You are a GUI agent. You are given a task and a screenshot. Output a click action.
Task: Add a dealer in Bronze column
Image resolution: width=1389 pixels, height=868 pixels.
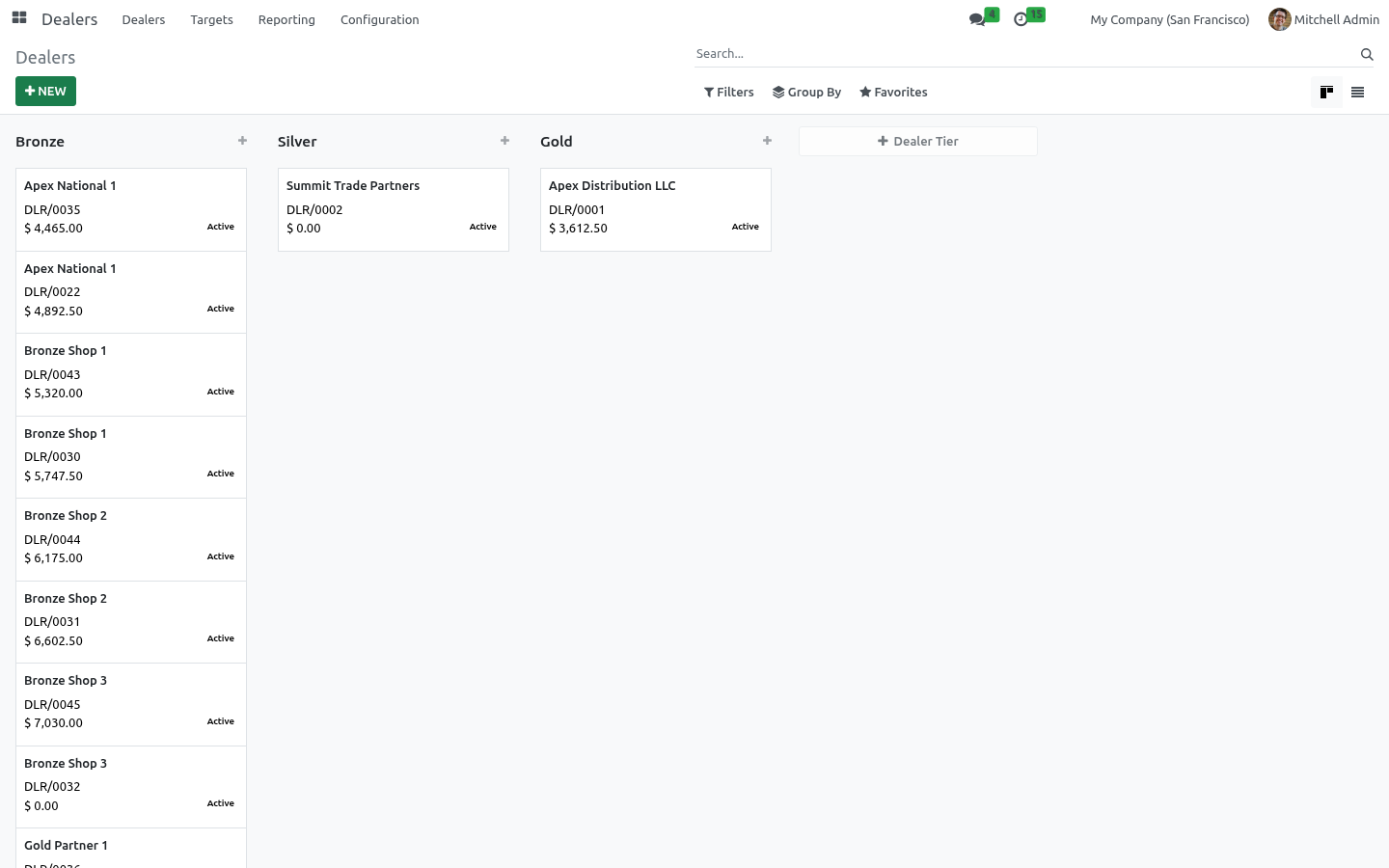point(242,141)
